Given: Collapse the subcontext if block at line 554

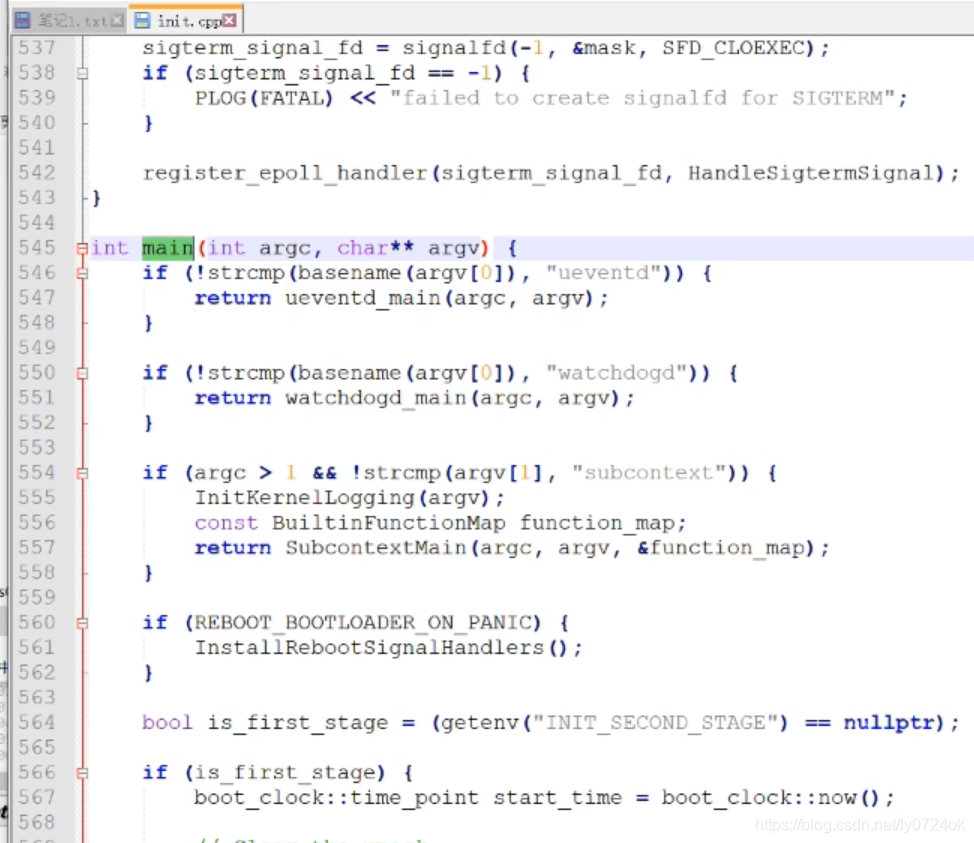Looking at the screenshot, I should (x=82, y=473).
